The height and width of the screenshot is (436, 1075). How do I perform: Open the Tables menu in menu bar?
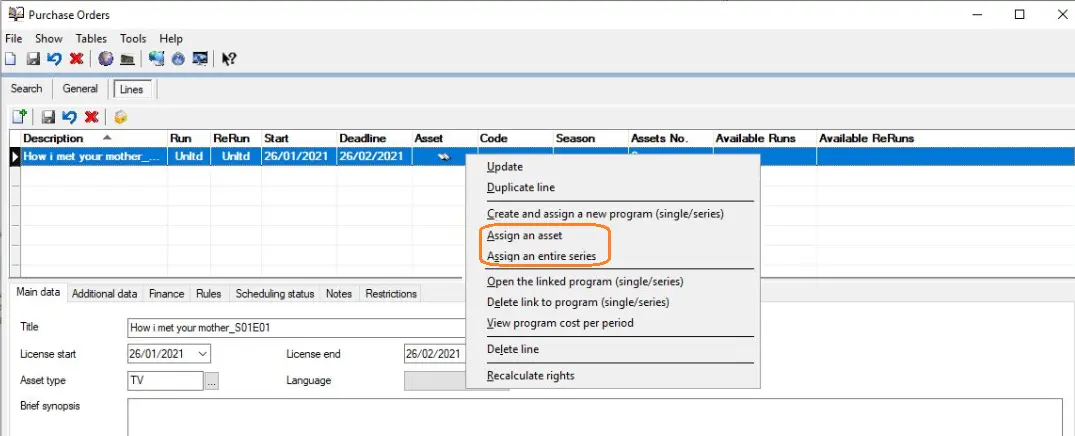click(x=91, y=38)
